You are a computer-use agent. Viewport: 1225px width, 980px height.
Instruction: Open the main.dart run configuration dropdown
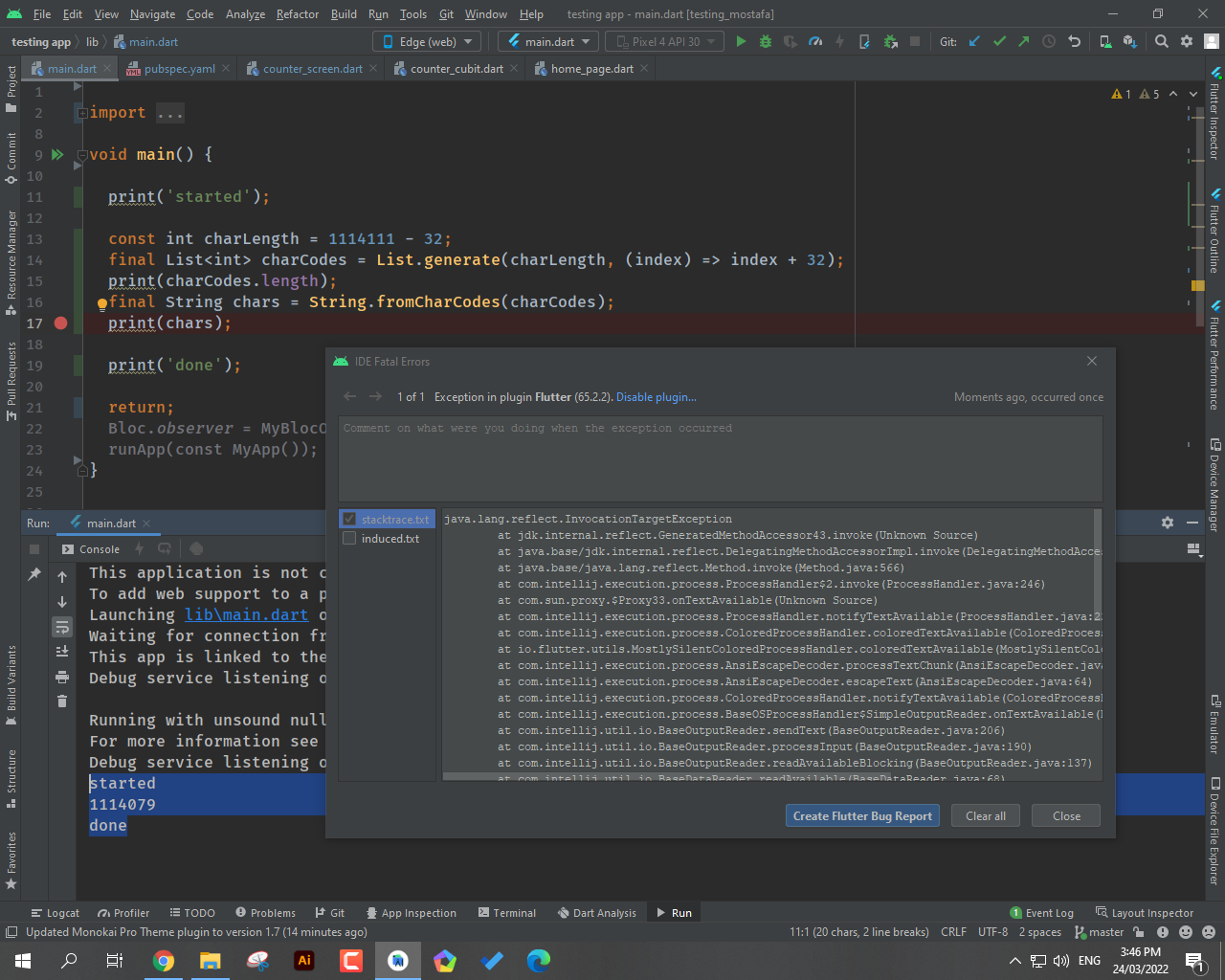(x=547, y=41)
